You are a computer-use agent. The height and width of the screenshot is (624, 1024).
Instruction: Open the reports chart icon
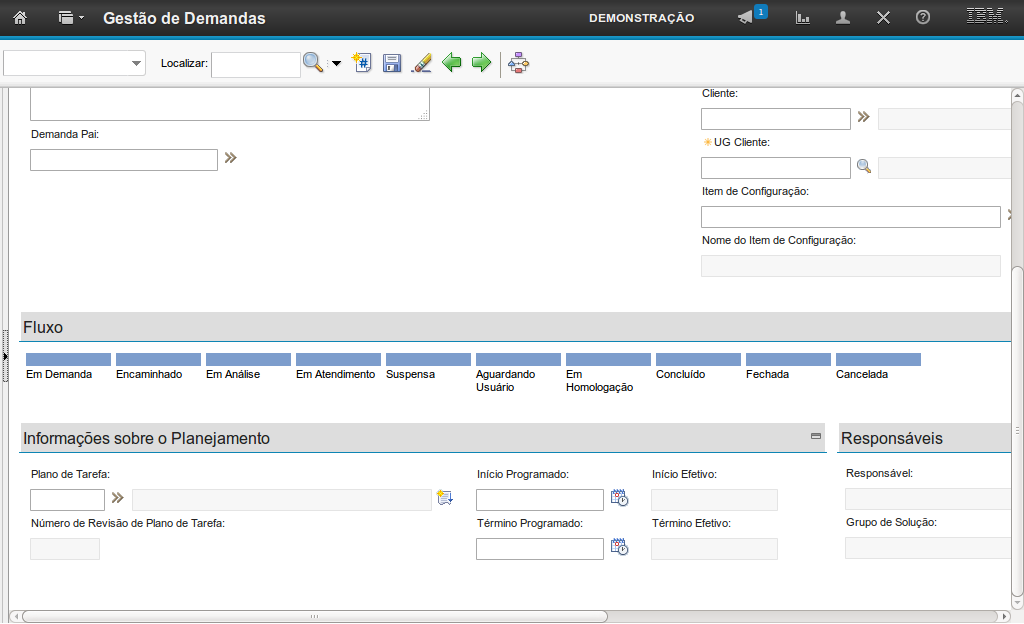(x=802, y=18)
